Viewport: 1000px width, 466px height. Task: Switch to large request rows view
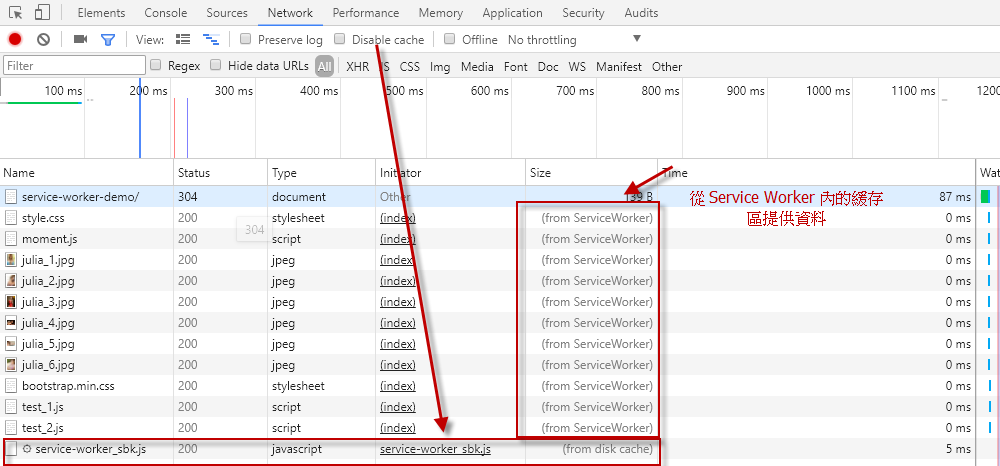pos(183,40)
